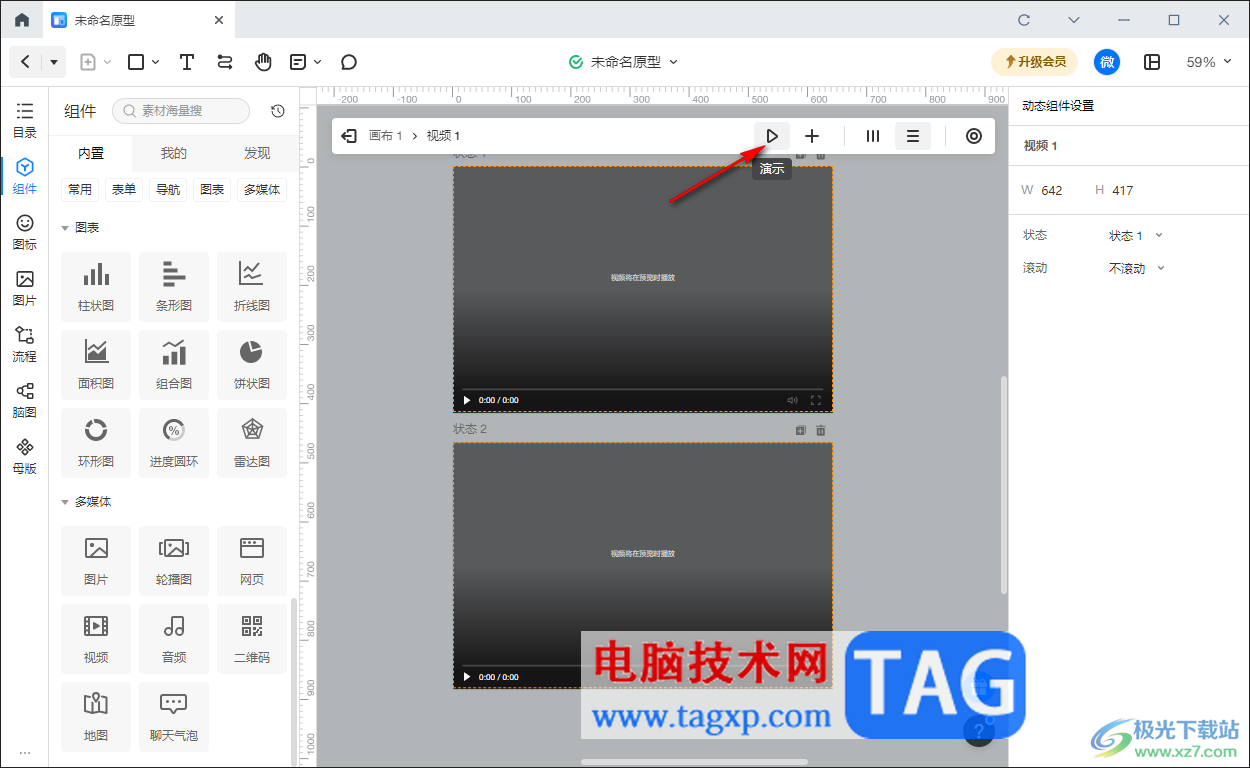Viewport: 1250px width, 768px height.
Task: Click the target circle icon in state bar
Action: pos(974,136)
